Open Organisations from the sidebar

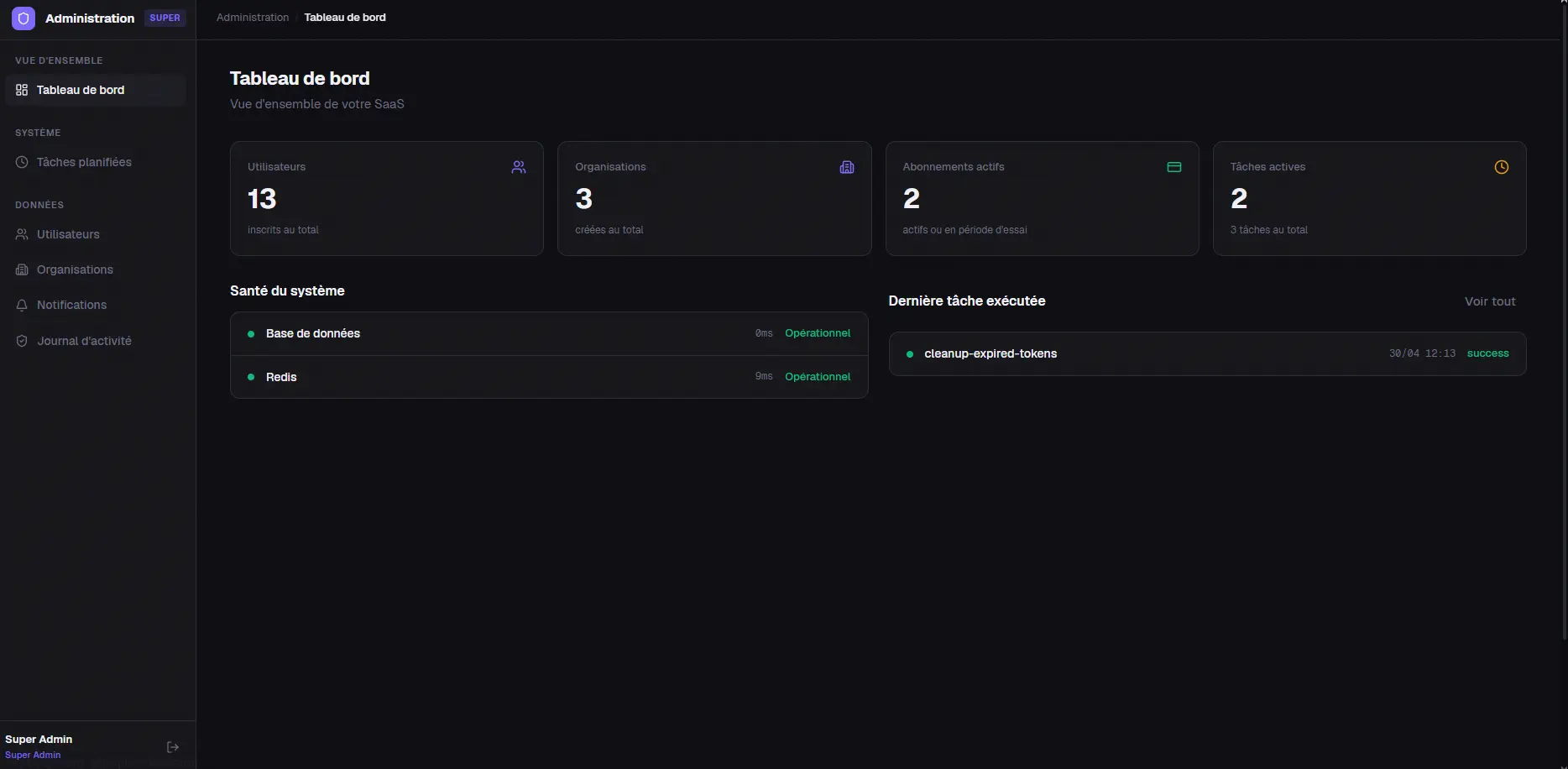click(x=74, y=269)
